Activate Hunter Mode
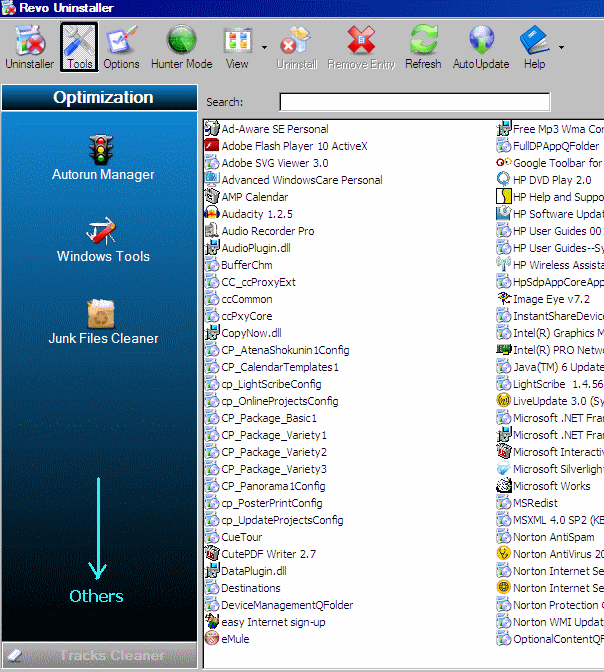Image resolution: width=604 pixels, height=672 pixels. tap(181, 47)
